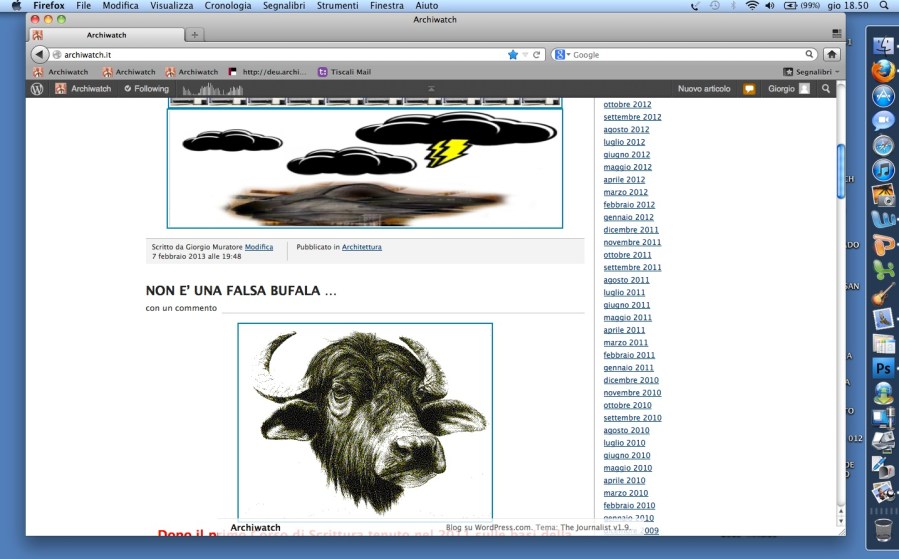Open the Giorgio user account menu

click(788, 89)
